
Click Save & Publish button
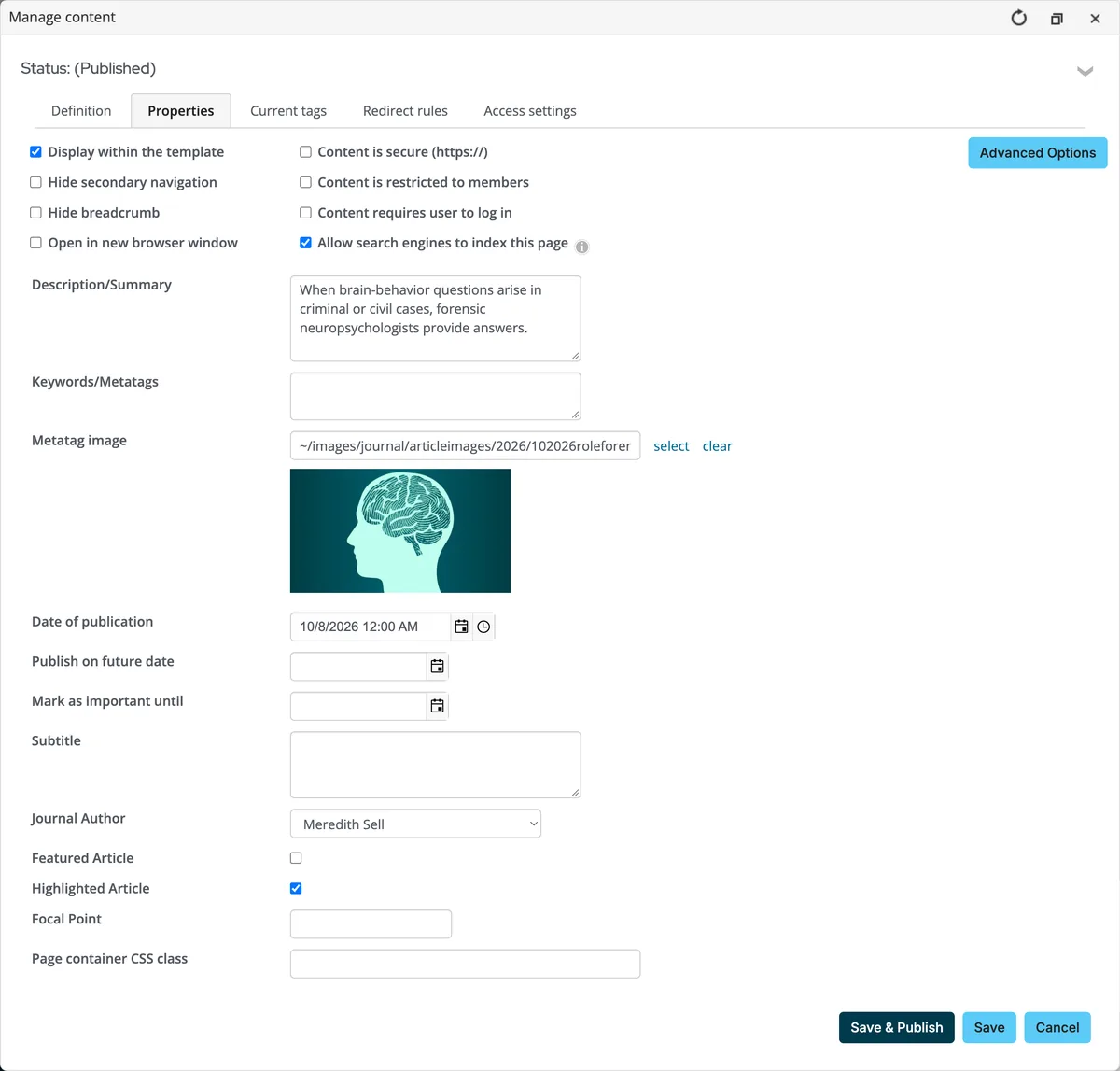point(897,1027)
